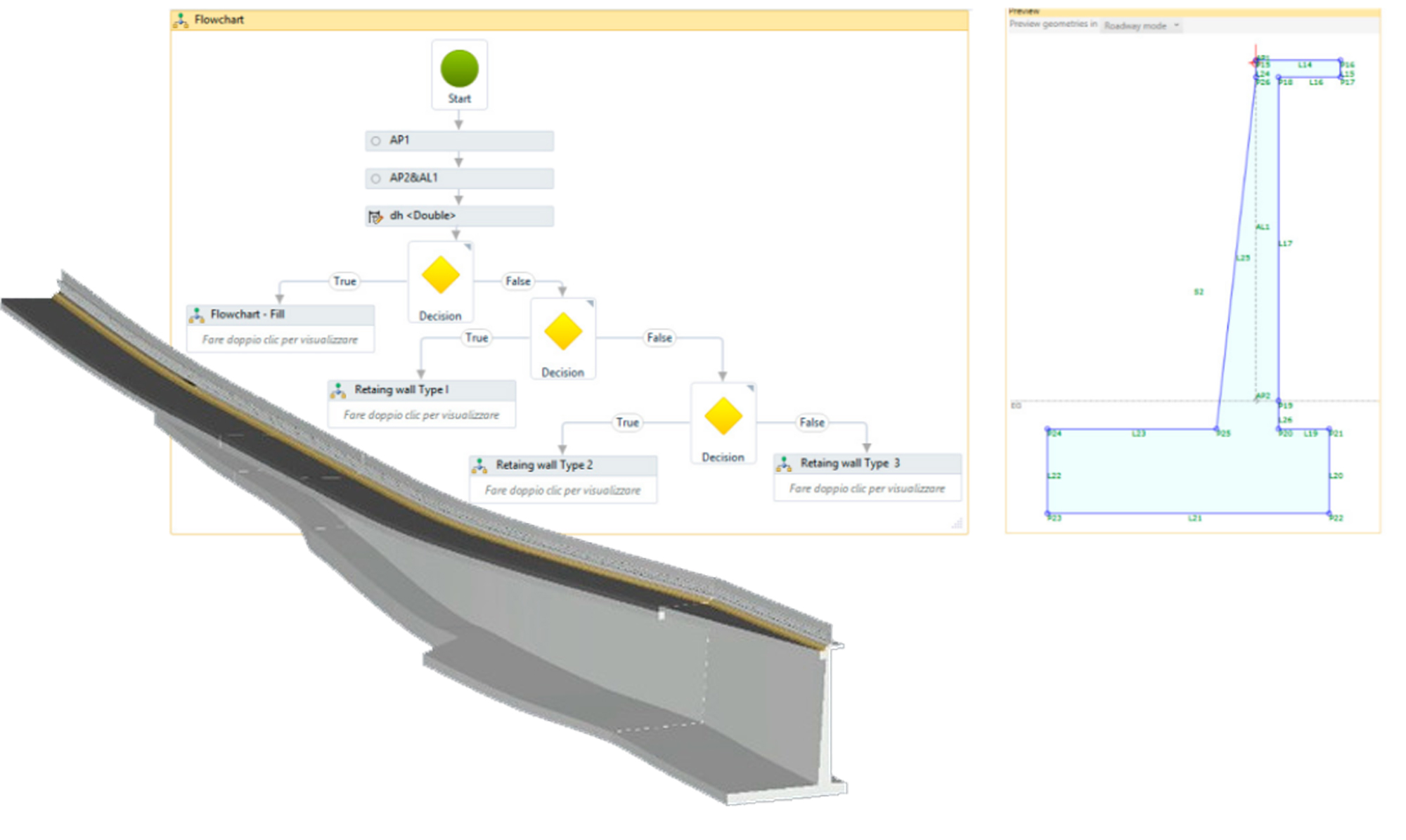The height and width of the screenshot is (840, 1406).
Task: Select link label L22 on footing left side
Action: click(x=1054, y=476)
